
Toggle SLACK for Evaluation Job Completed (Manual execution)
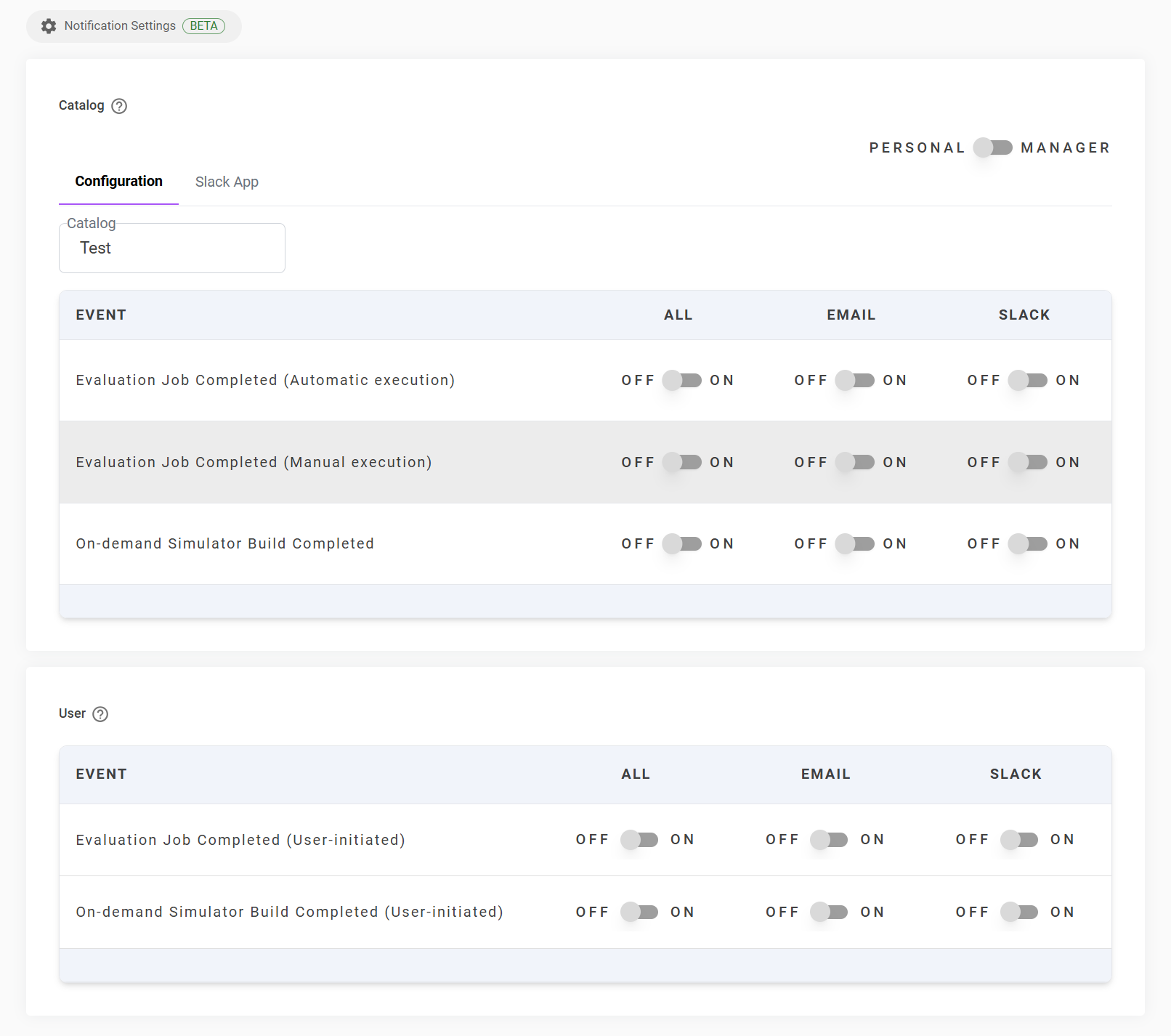pyautogui.click(x=1028, y=462)
